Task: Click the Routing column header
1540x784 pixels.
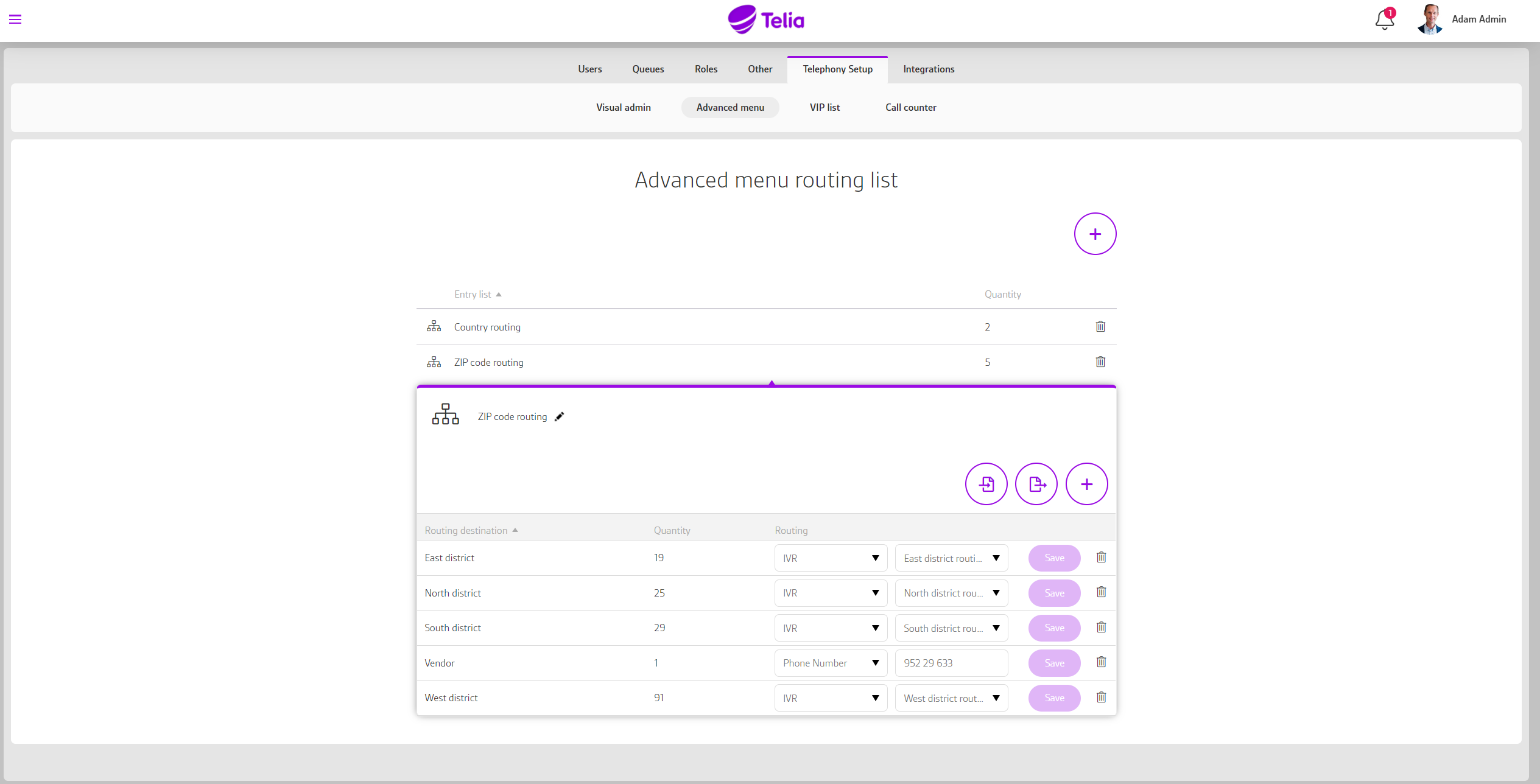Action: click(791, 530)
